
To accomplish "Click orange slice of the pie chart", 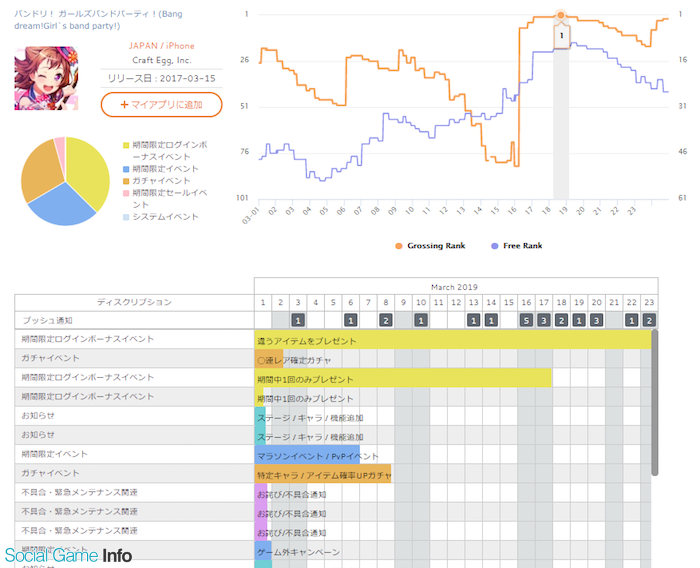I will (x=40, y=172).
